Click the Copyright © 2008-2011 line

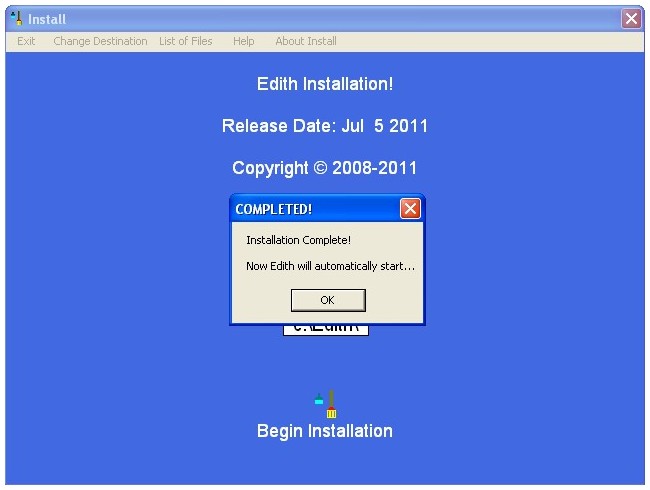[325, 168]
